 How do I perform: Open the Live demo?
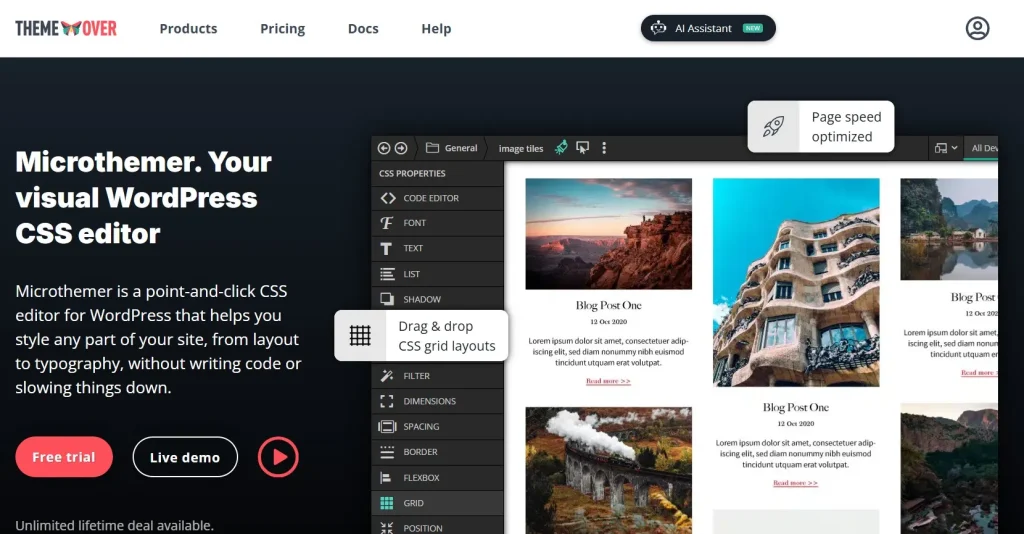tap(185, 457)
